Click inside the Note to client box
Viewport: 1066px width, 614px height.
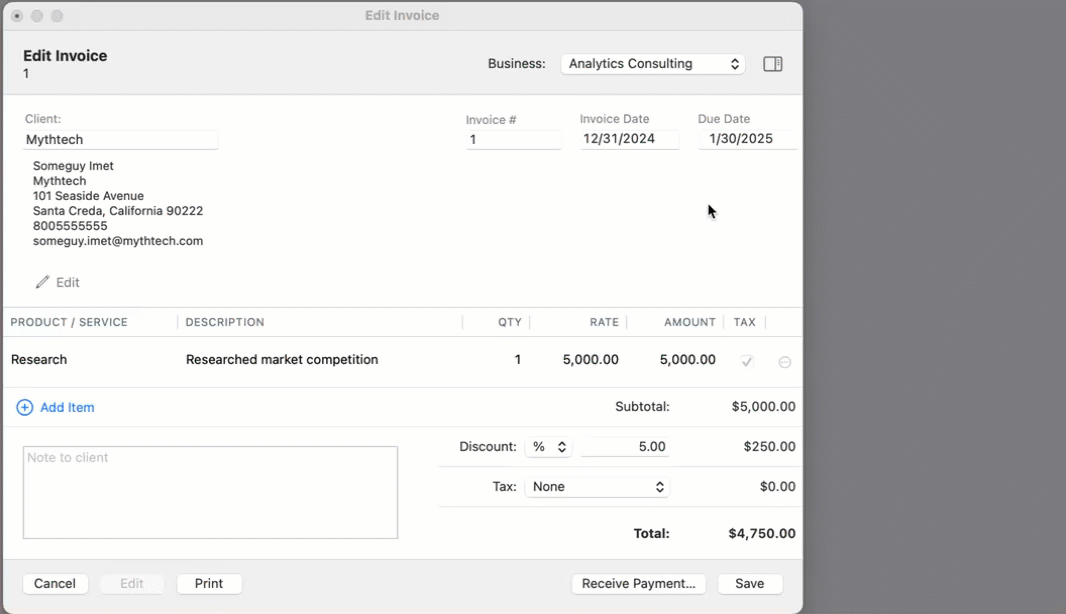coord(210,490)
